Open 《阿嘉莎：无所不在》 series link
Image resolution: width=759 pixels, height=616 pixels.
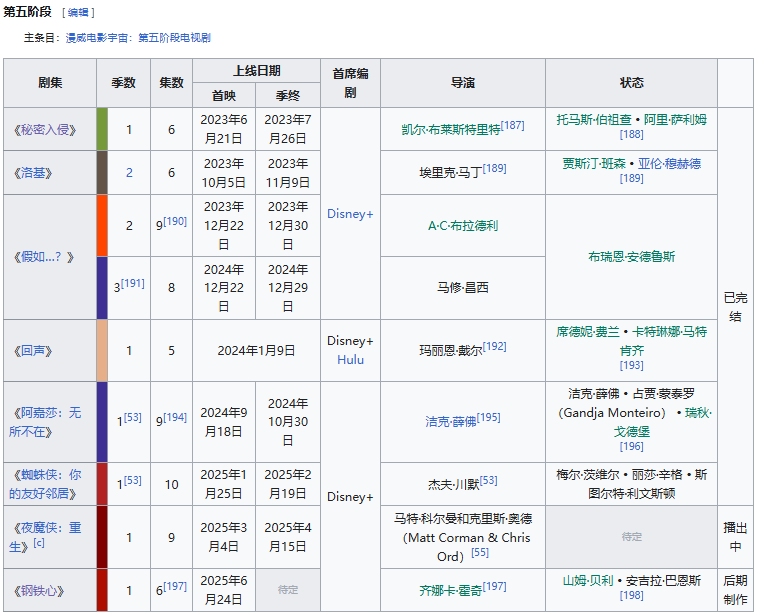click(x=45, y=422)
